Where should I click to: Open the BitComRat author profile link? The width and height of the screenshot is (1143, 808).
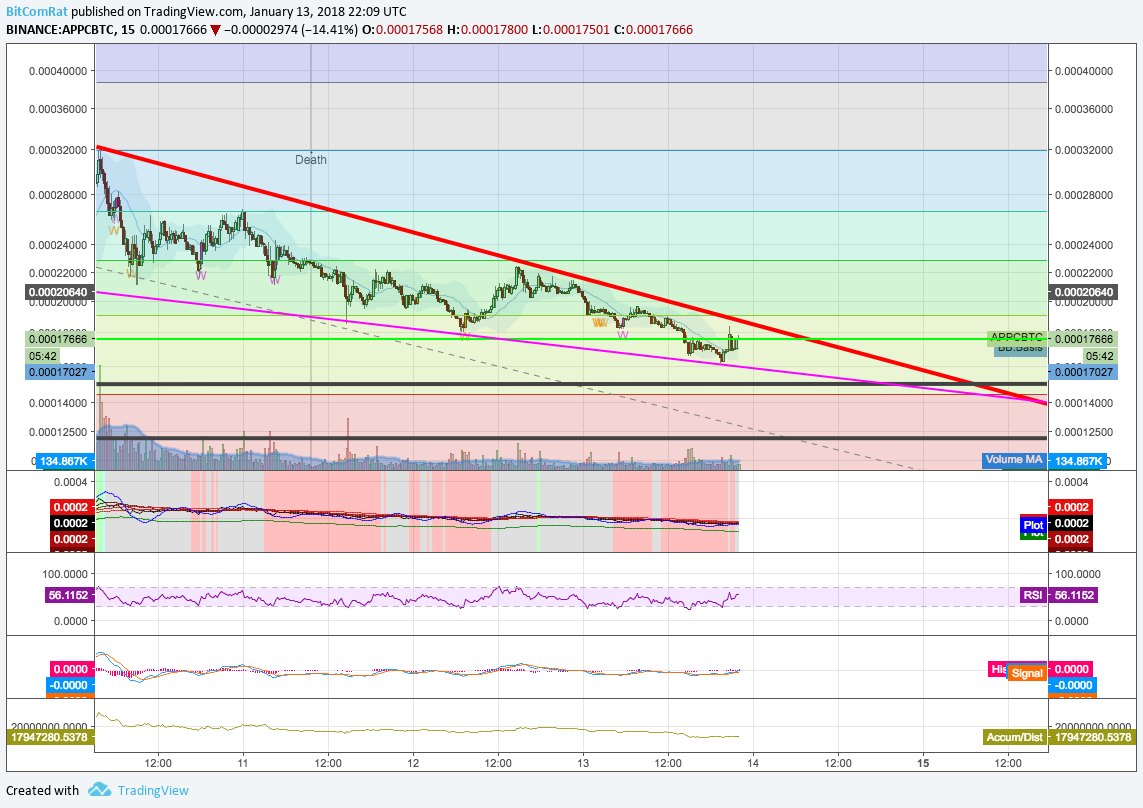pos(37,12)
